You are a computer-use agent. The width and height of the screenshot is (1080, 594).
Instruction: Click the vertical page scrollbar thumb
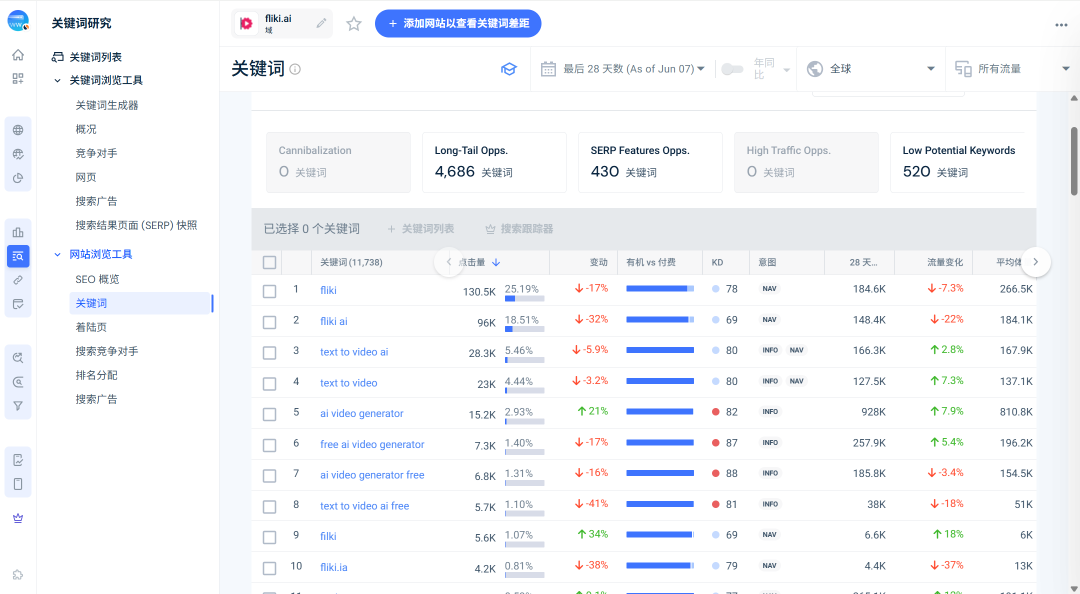(1074, 161)
